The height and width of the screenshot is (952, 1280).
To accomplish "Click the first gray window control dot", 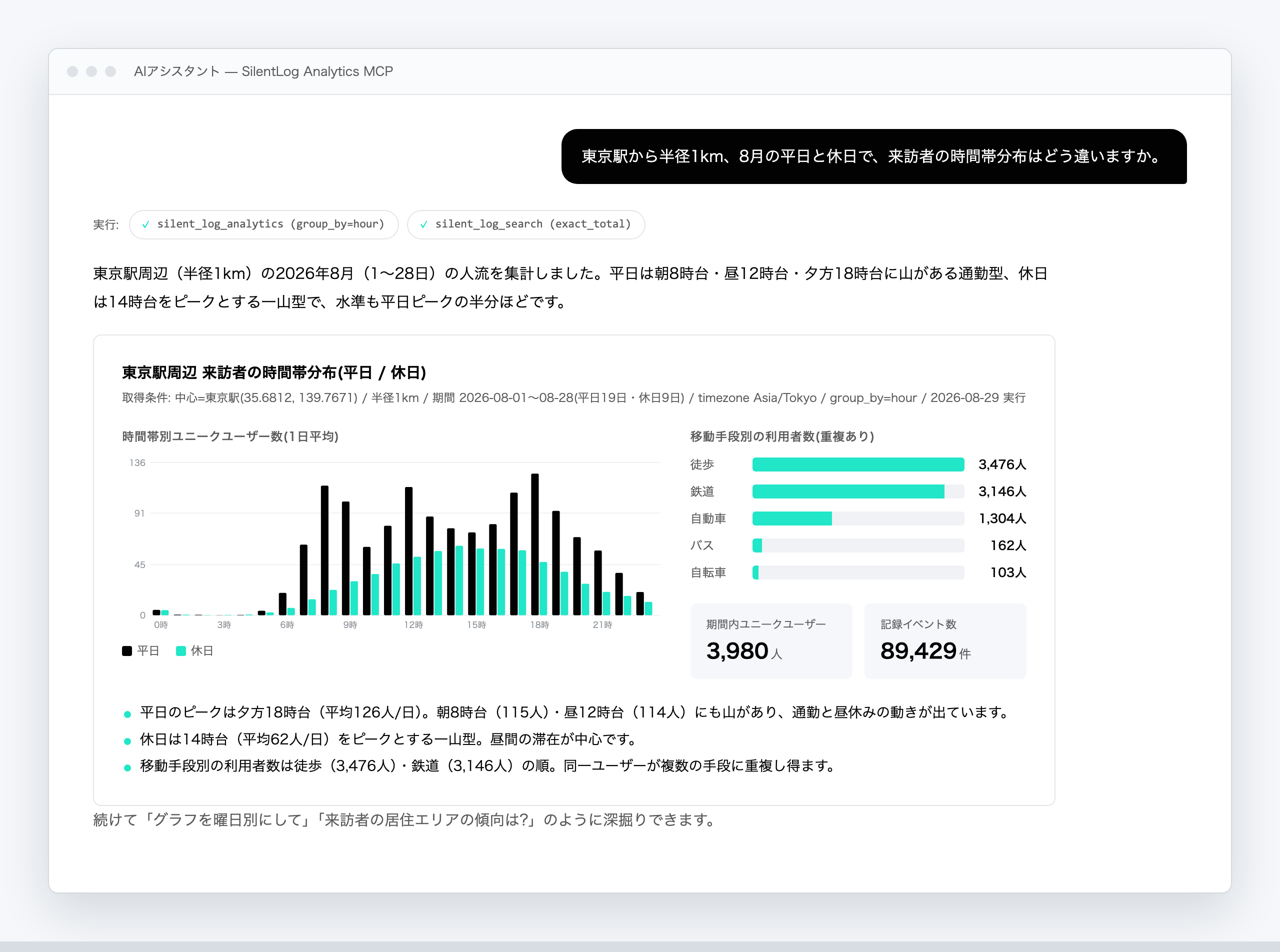I will 72,71.
